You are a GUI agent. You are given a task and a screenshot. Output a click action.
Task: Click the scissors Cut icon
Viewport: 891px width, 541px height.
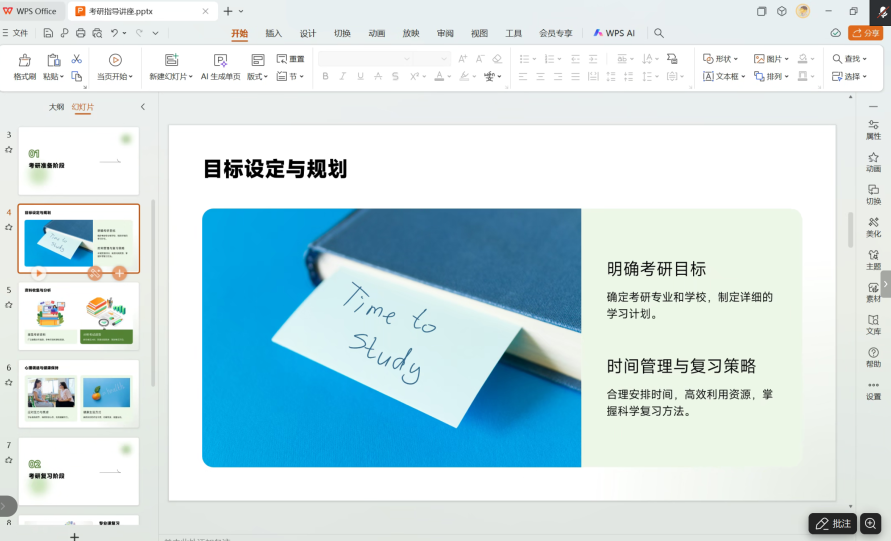(76, 59)
